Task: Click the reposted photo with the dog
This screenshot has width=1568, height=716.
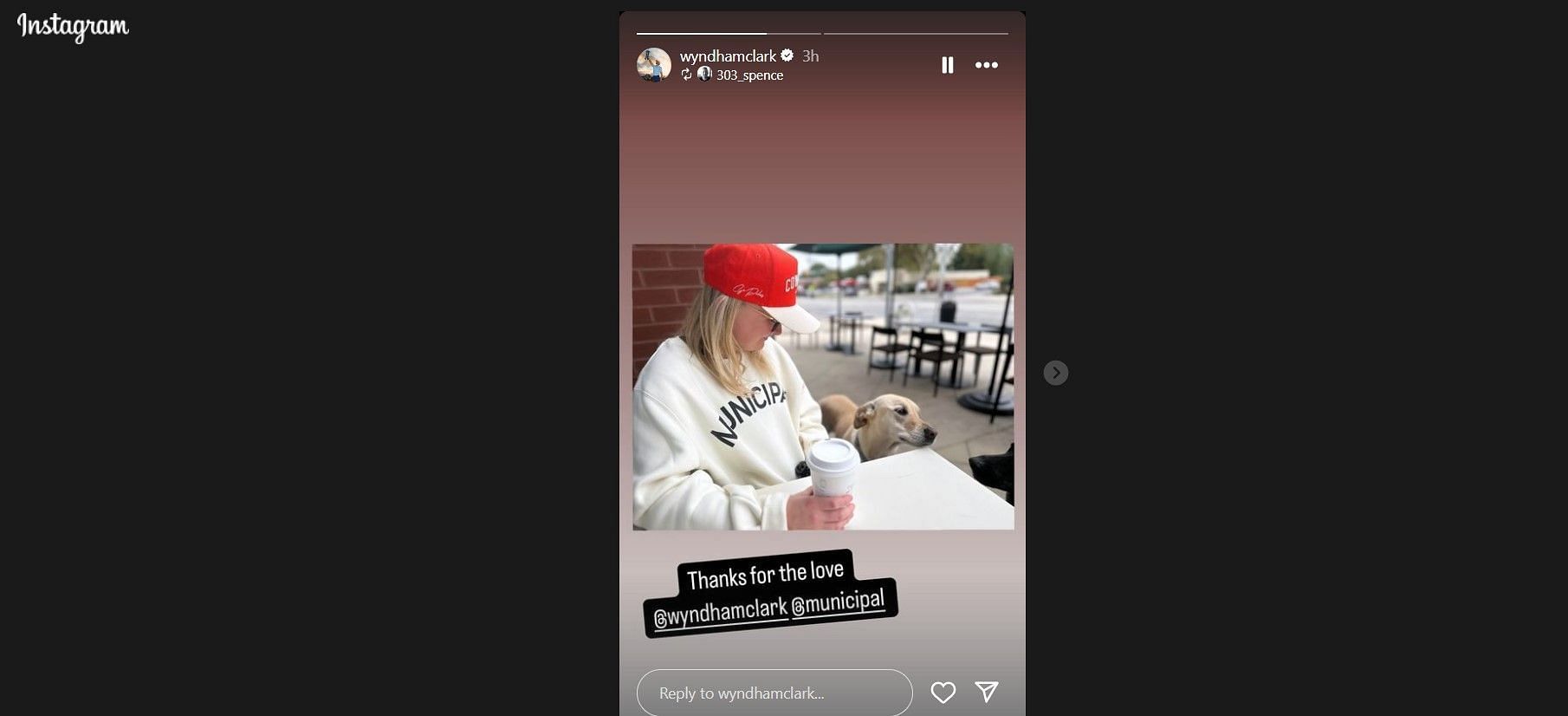Action: 823,387
